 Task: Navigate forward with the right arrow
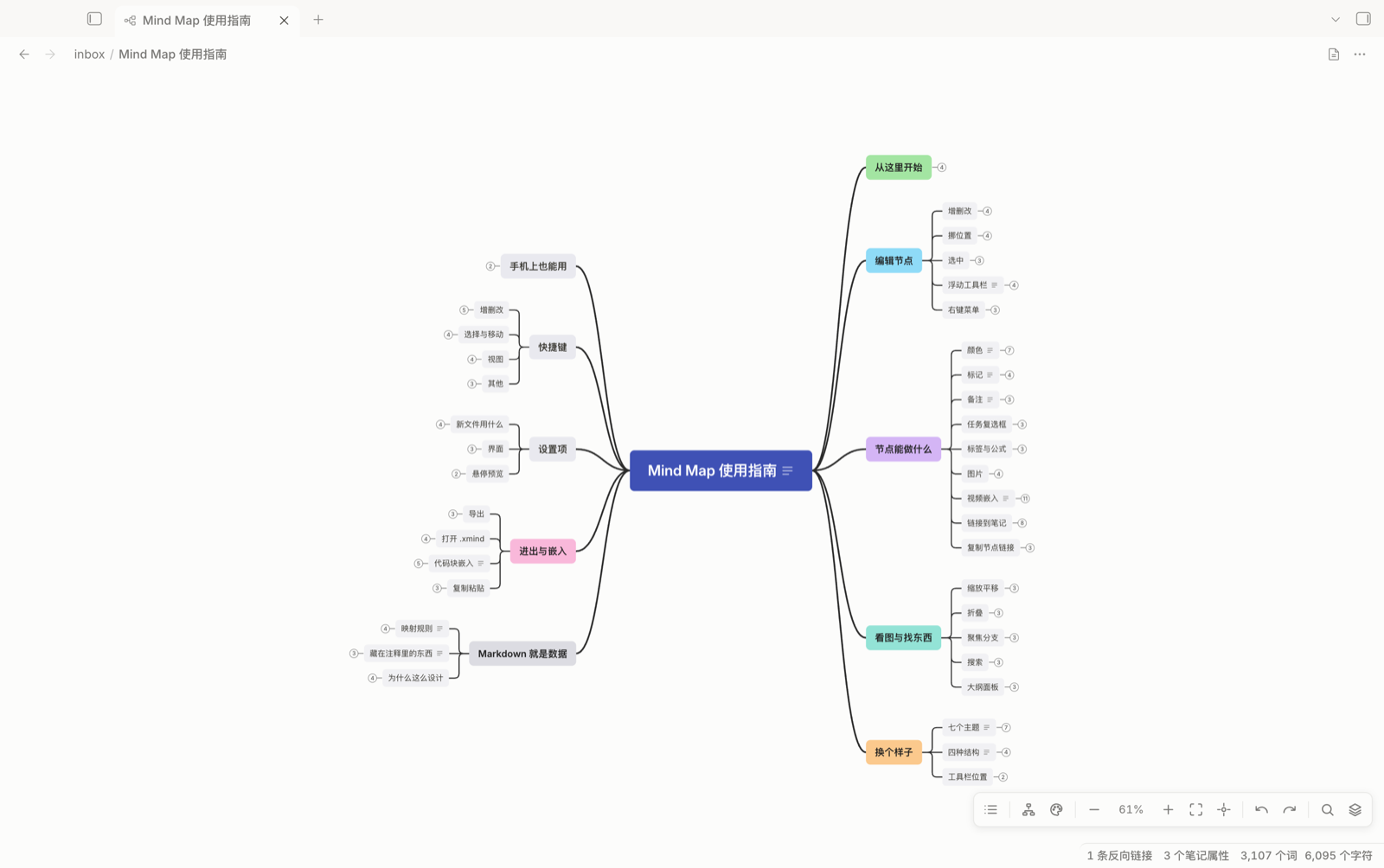pyautogui.click(x=50, y=54)
